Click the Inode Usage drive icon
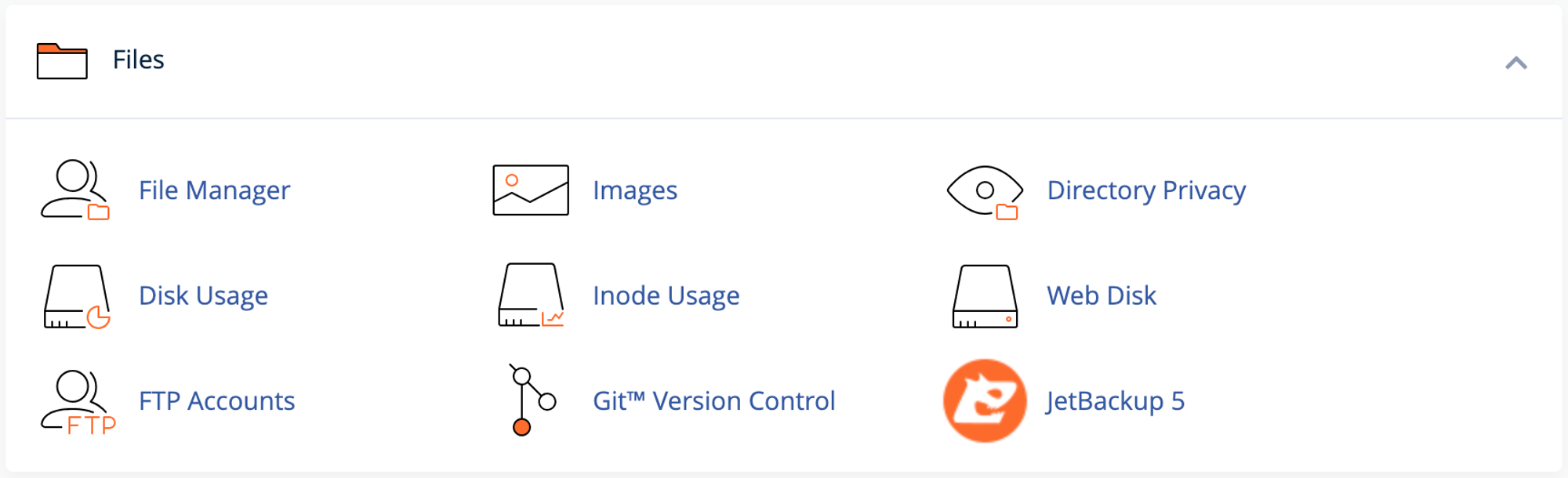 (531, 295)
